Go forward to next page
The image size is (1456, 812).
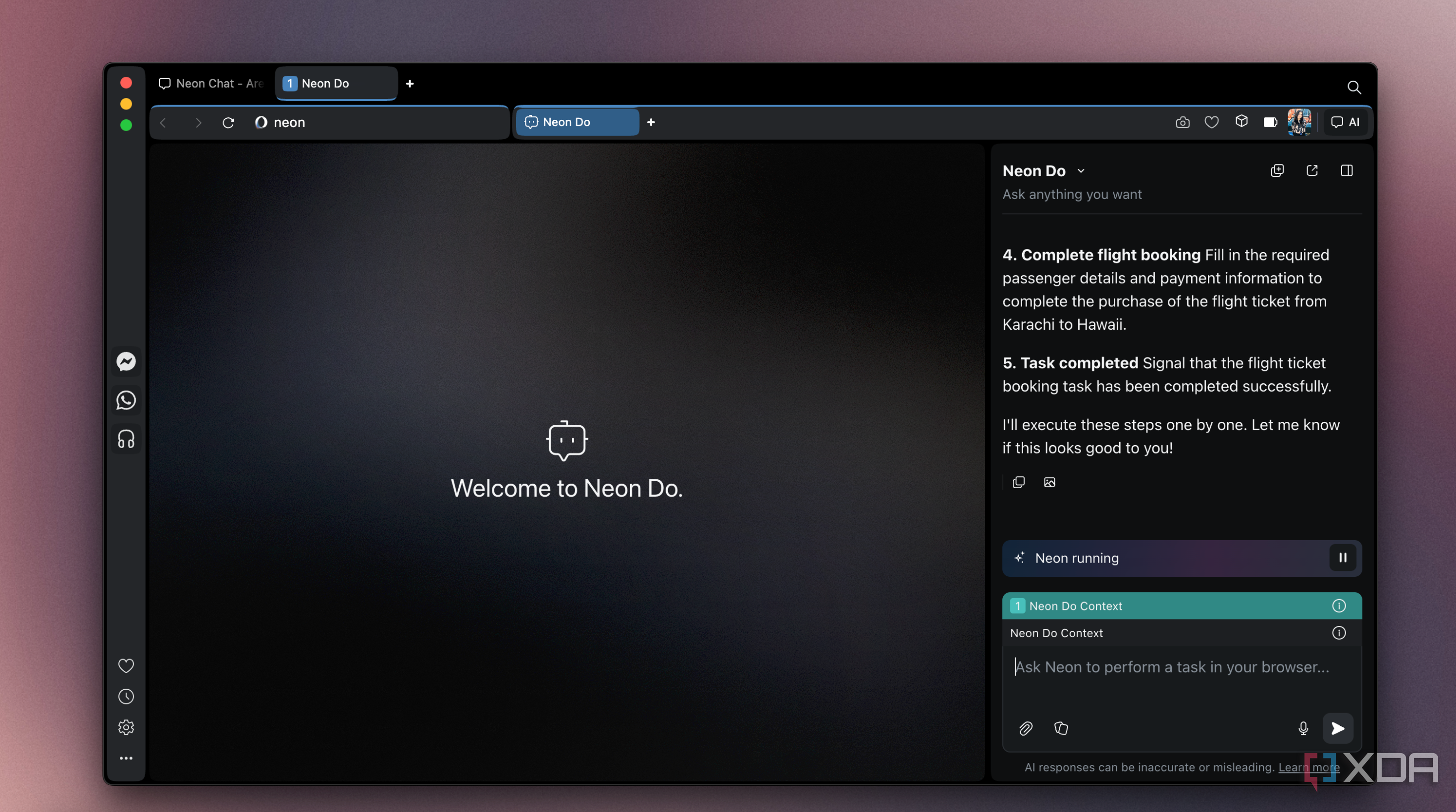coord(198,123)
